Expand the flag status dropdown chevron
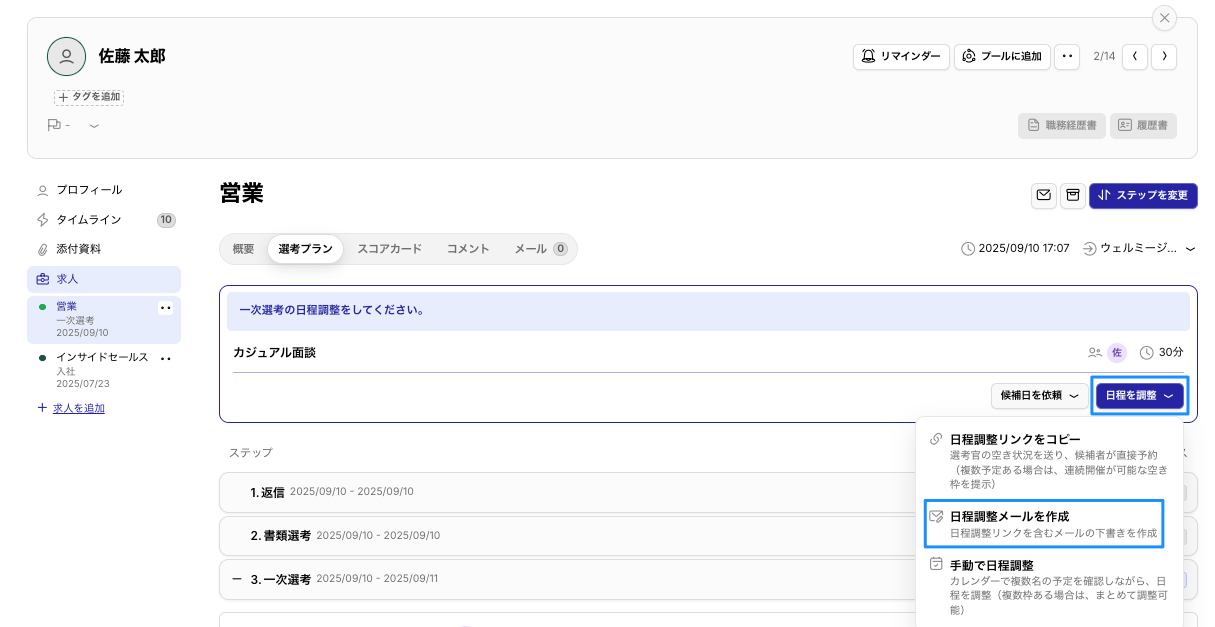The image size is (1215, 627). (x=94, y=126)
